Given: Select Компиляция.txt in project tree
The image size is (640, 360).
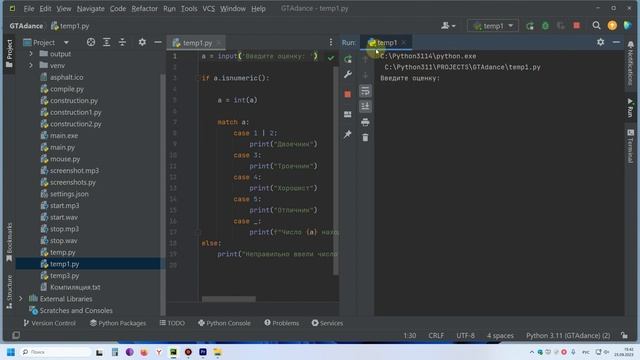Looking at the screenshot, I should [x=75, y=287].
